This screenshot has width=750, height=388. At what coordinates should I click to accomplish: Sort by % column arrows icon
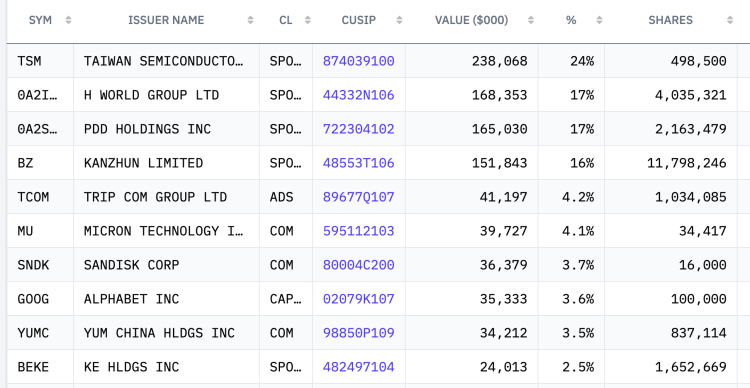(x=599, y=20)
